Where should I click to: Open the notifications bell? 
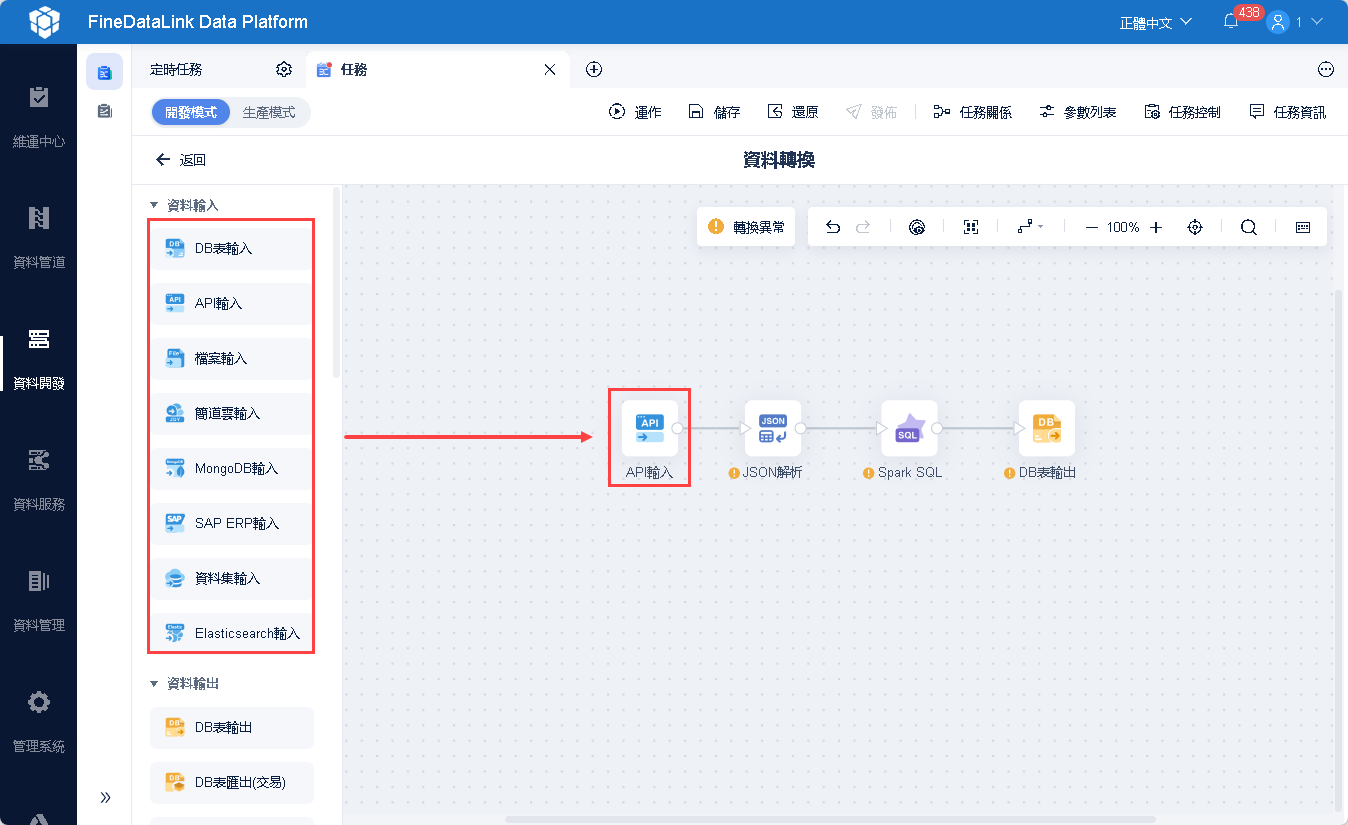1231,21
